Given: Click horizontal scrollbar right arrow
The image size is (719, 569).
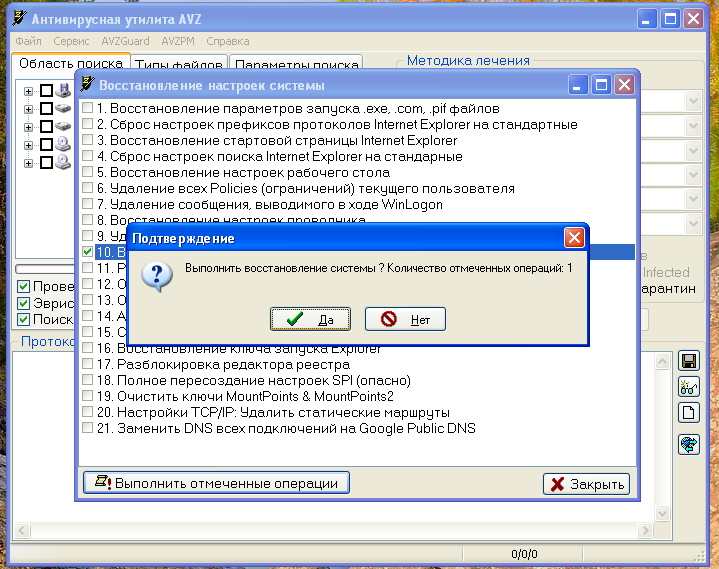Looking at the screenshot, I should coord(645,531).
